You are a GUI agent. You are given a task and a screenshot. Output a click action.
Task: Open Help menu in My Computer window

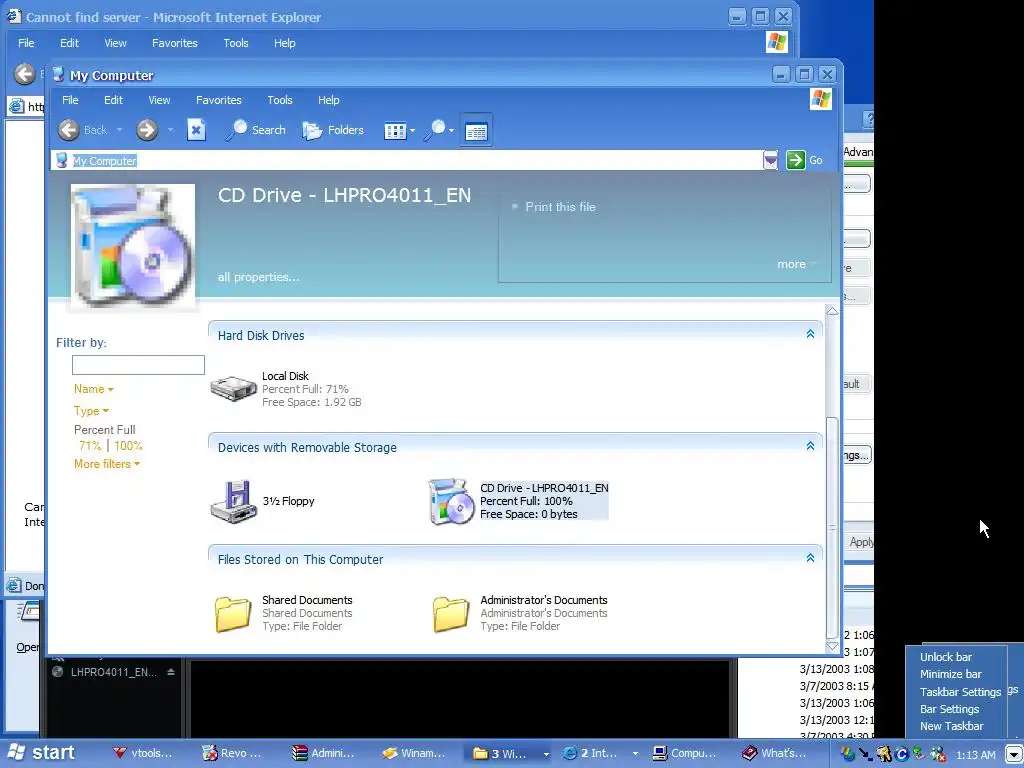[x=328, y=100]
